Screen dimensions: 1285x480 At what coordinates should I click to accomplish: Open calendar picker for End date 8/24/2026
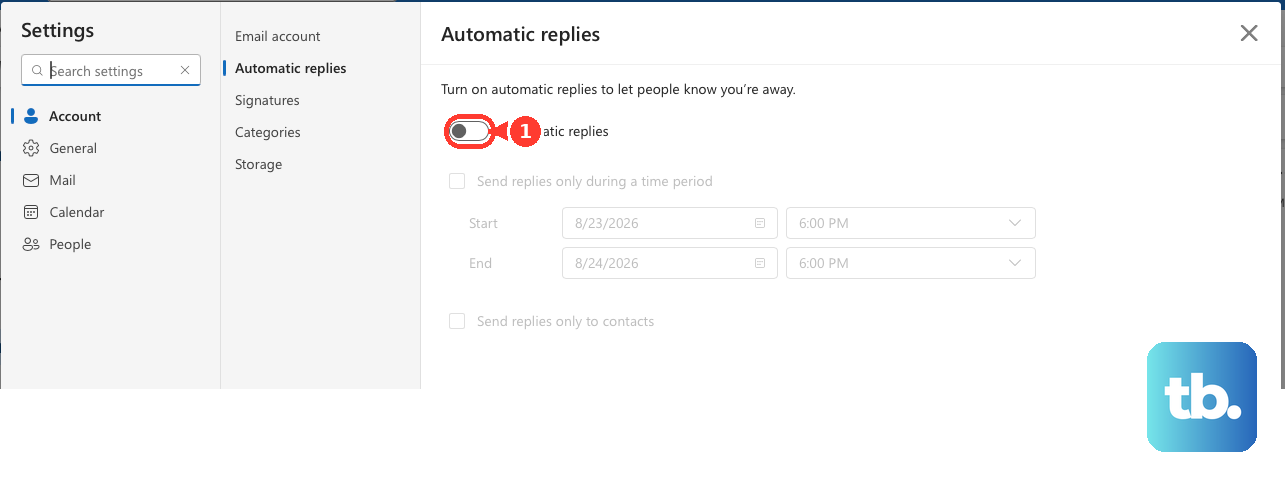(760, 263)
